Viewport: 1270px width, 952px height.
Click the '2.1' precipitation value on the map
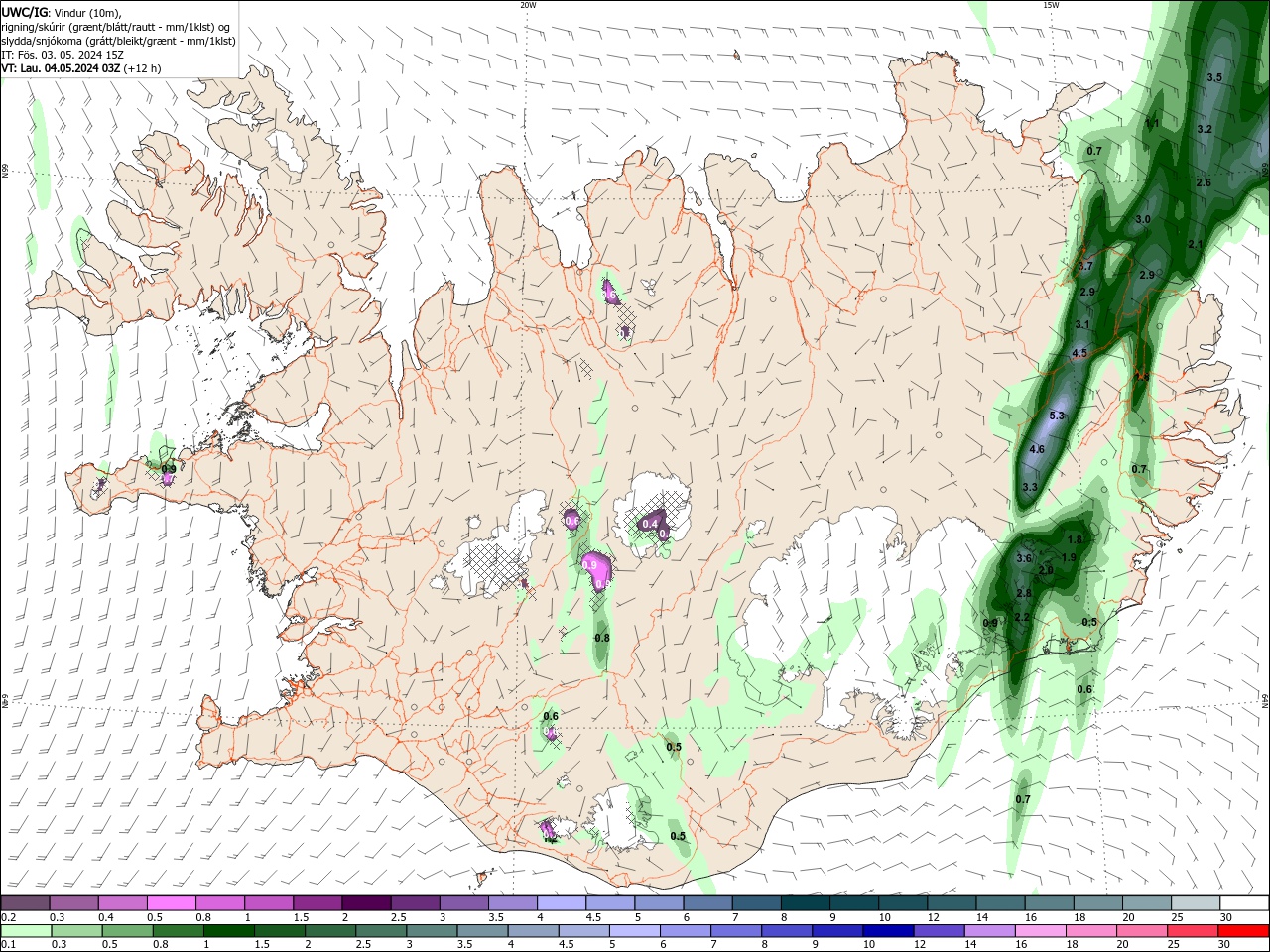coord(1196,244)
